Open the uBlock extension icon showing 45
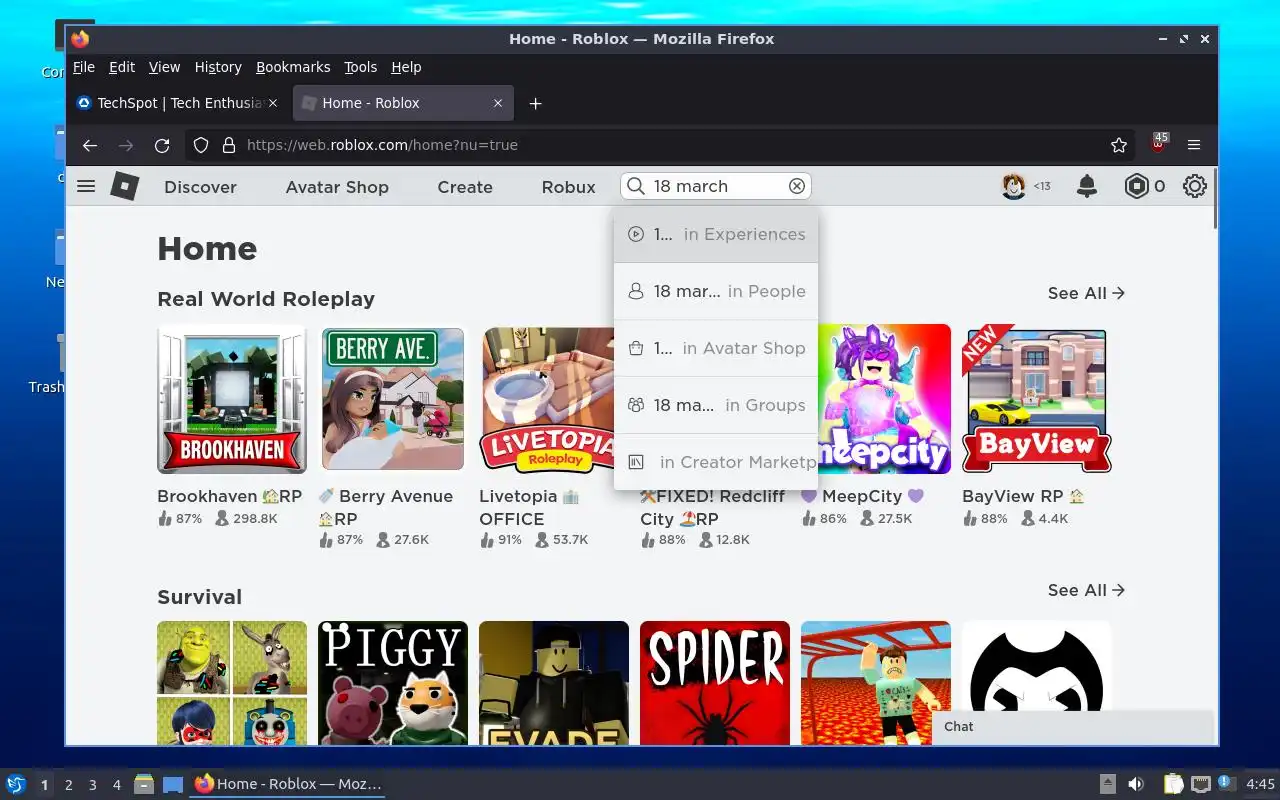The width and height of the screenshot is (1280, 800). 1159,143
